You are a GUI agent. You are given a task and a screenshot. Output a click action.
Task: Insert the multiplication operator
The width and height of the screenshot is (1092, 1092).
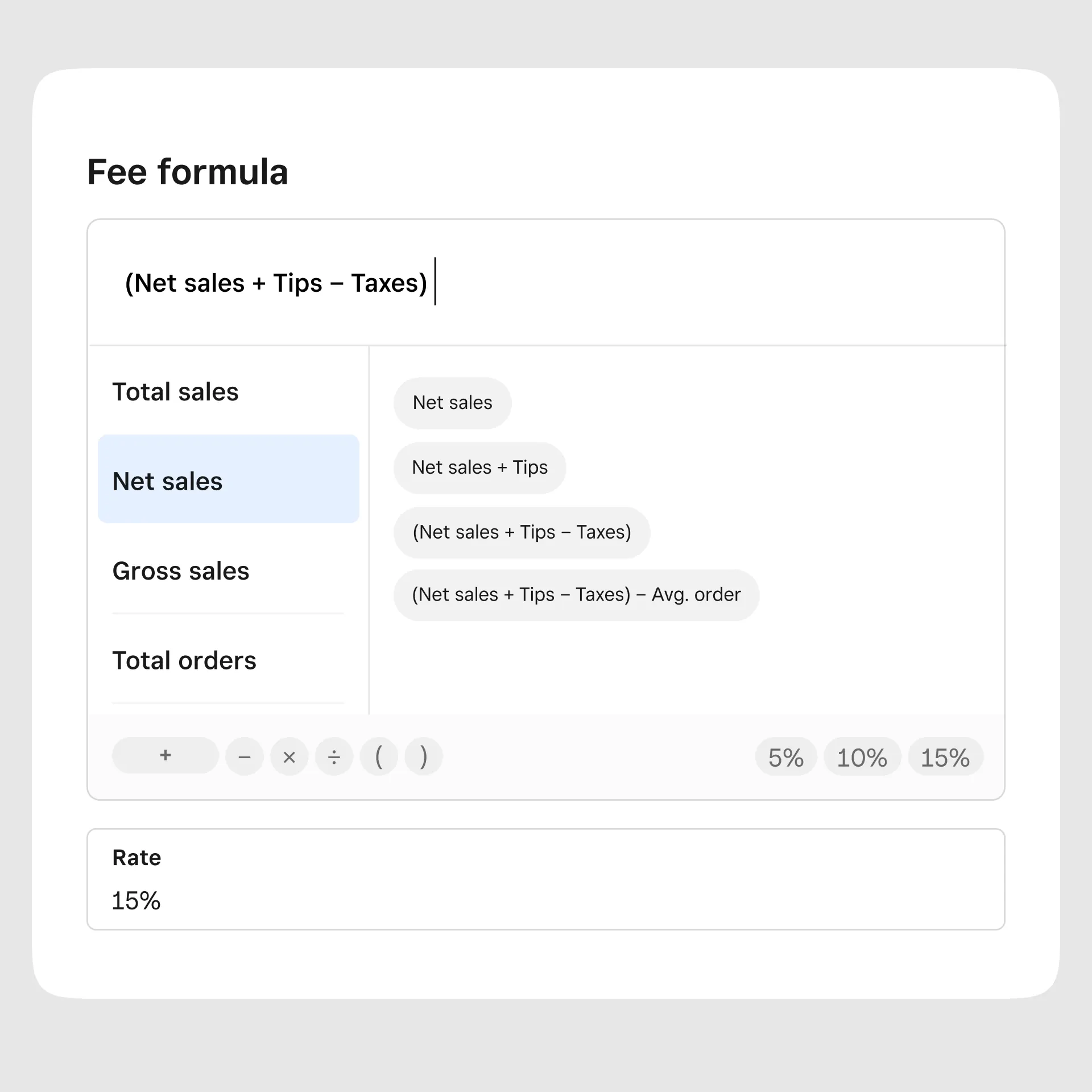[289, 756]
